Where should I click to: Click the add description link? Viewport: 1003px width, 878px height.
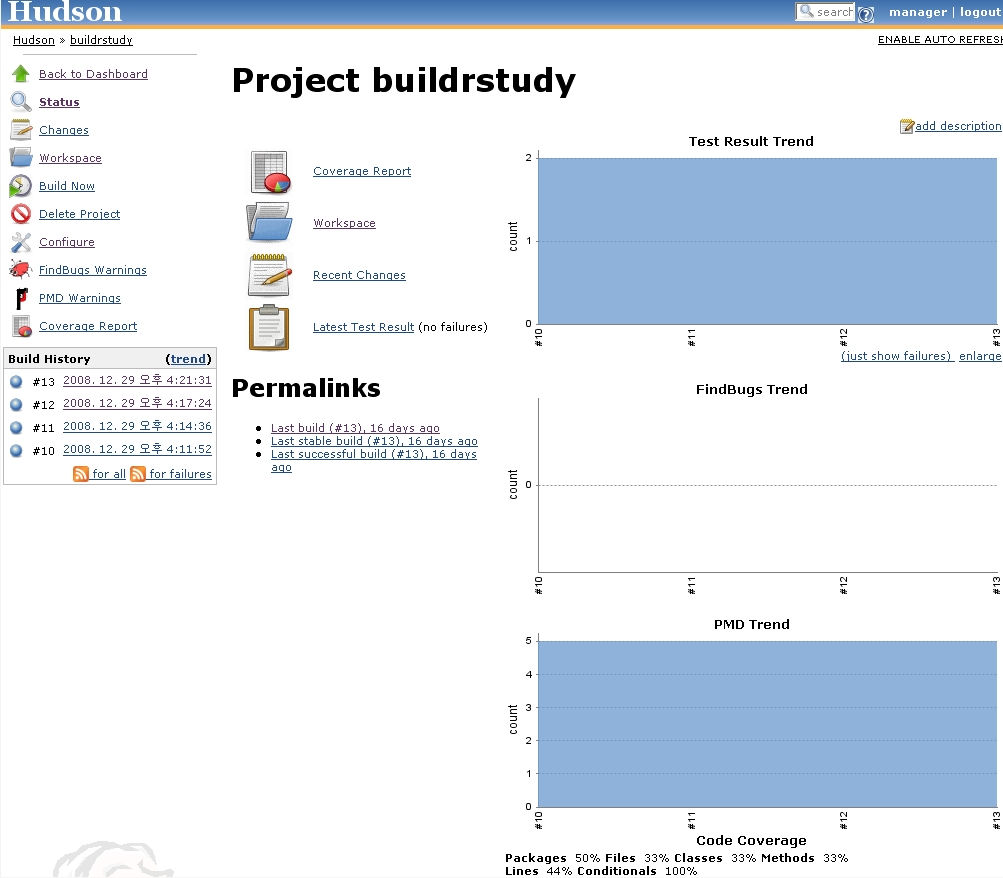click(958, 126)
